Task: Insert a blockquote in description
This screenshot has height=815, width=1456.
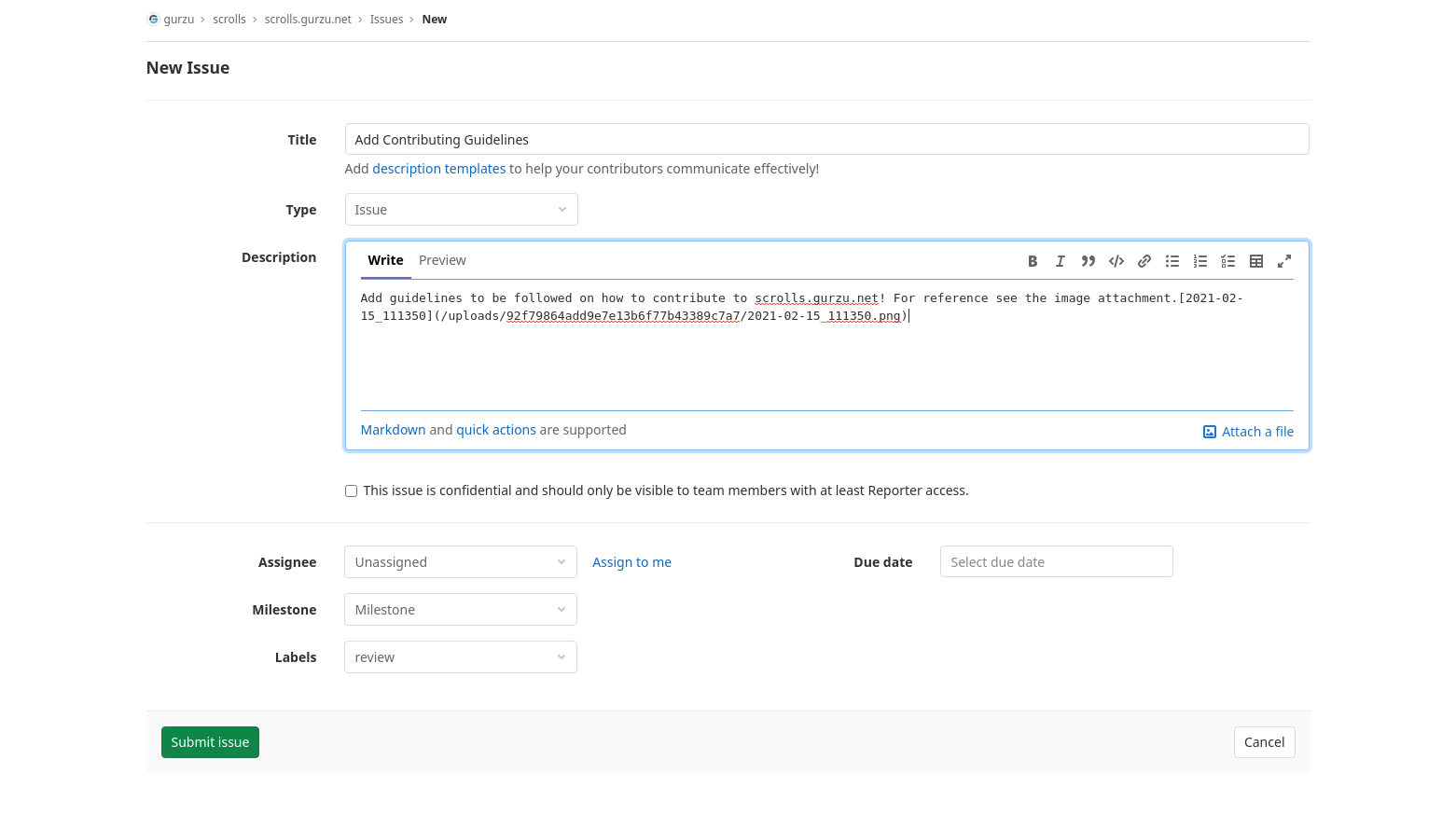Action: click(1088, 261)
